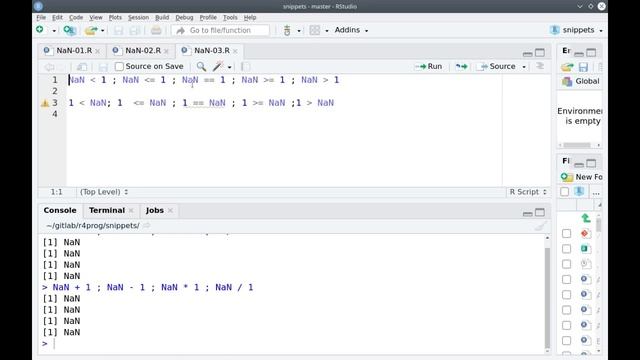The width and height of the screenshot is (640, 360).
Task: Open the snippets project menu
Action: coord(576,30)
